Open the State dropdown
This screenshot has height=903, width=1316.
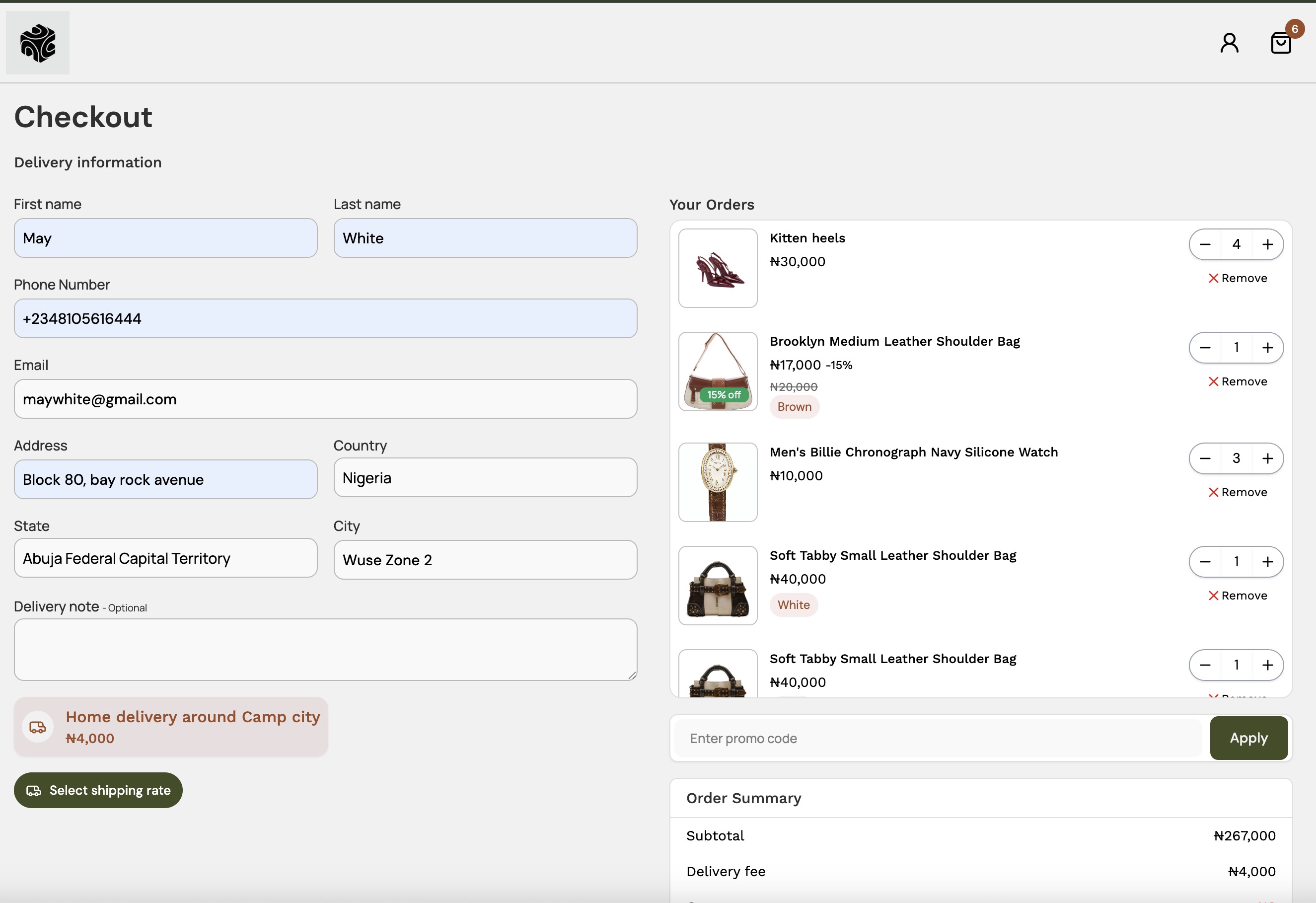[x=165, y=558]
